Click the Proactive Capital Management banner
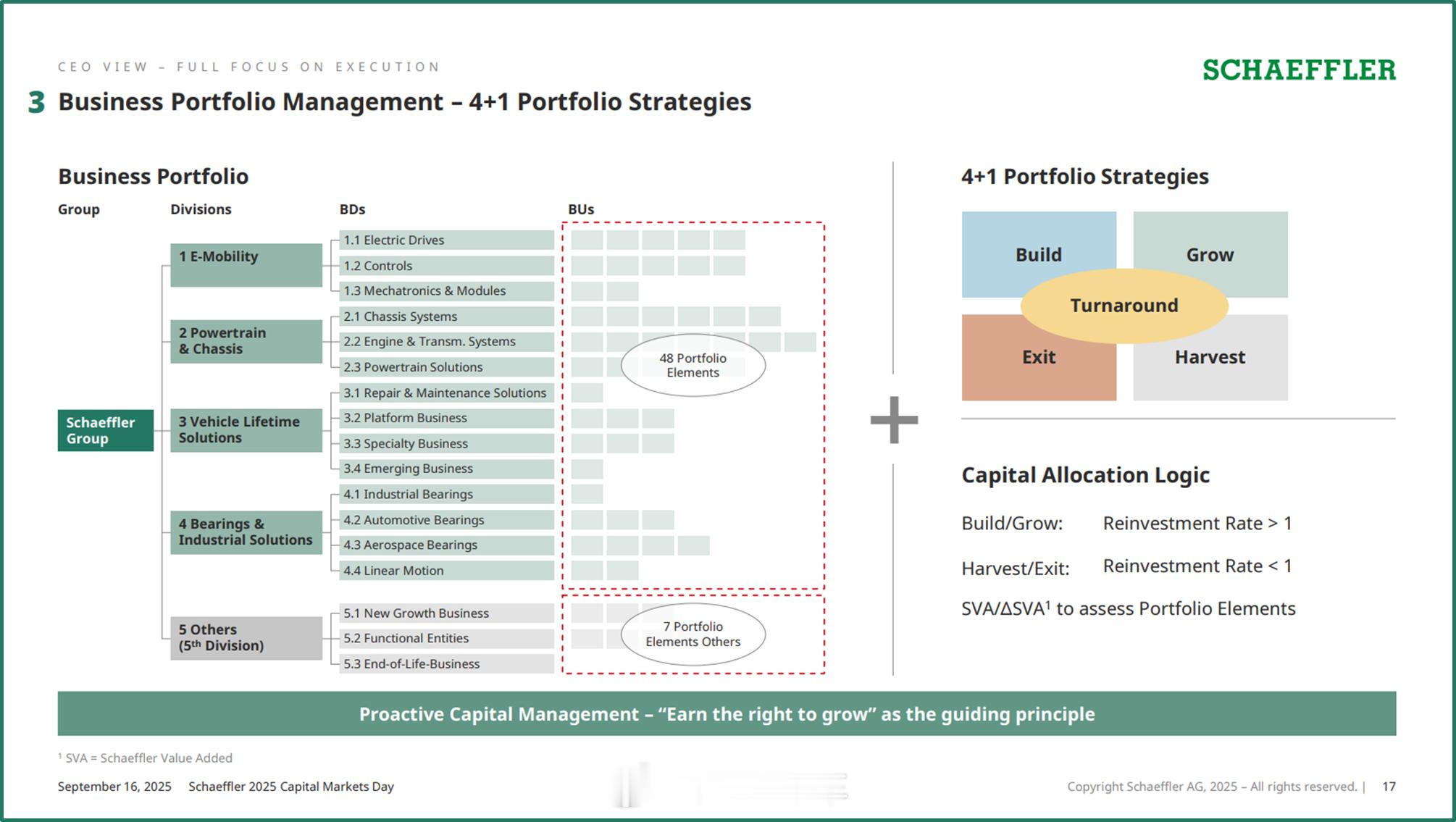Viewport: 1456px width, 822px height. (x=727, y=714)
